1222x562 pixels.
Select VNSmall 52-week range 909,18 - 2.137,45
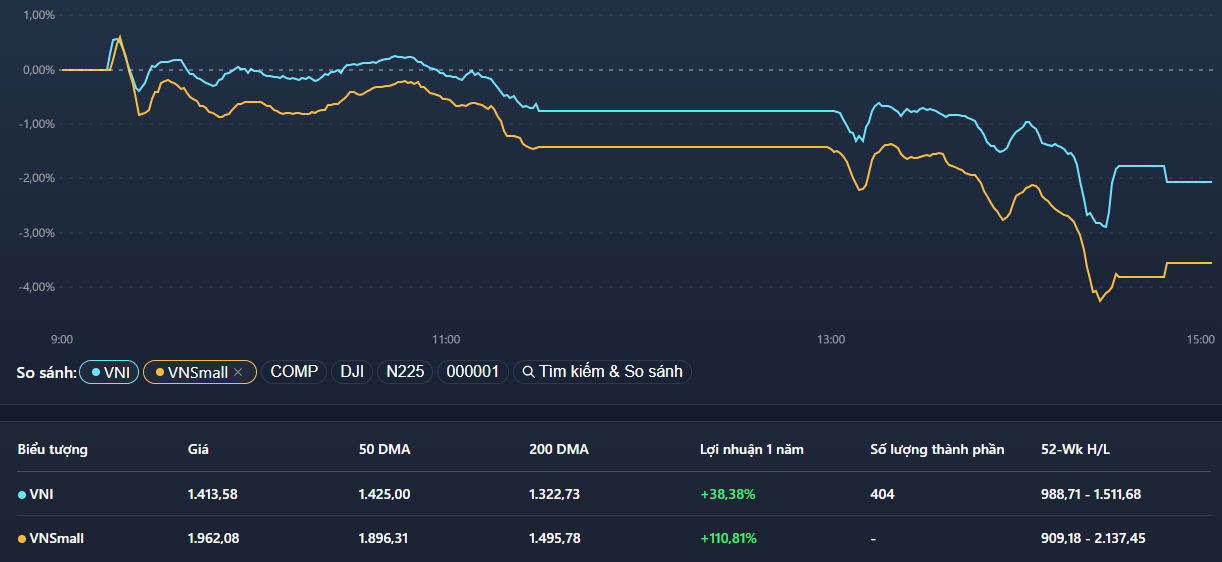pyautogui.click(x=1093, y=538)
